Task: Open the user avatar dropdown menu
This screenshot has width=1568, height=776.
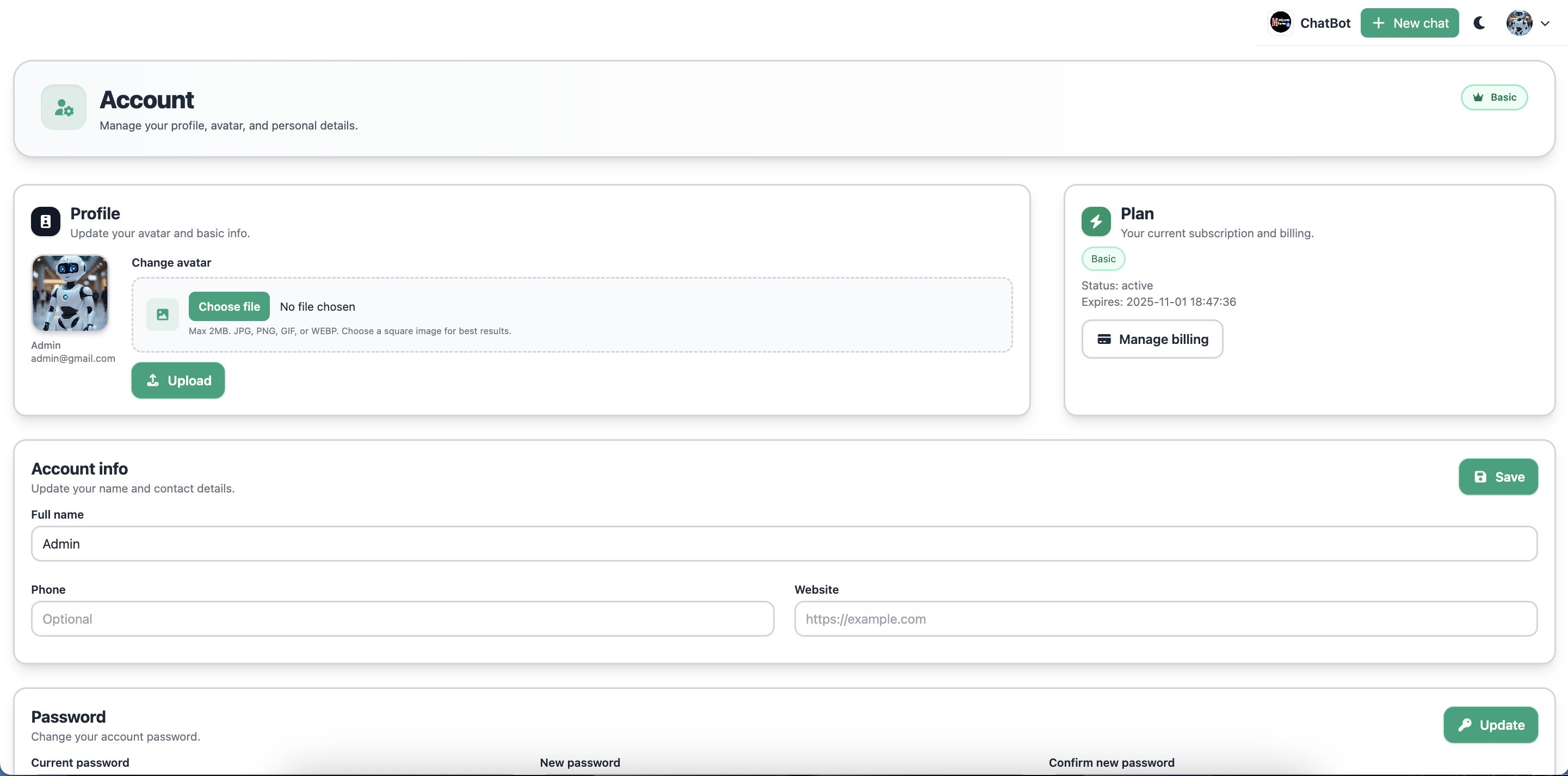Action: pos(1528,23)
